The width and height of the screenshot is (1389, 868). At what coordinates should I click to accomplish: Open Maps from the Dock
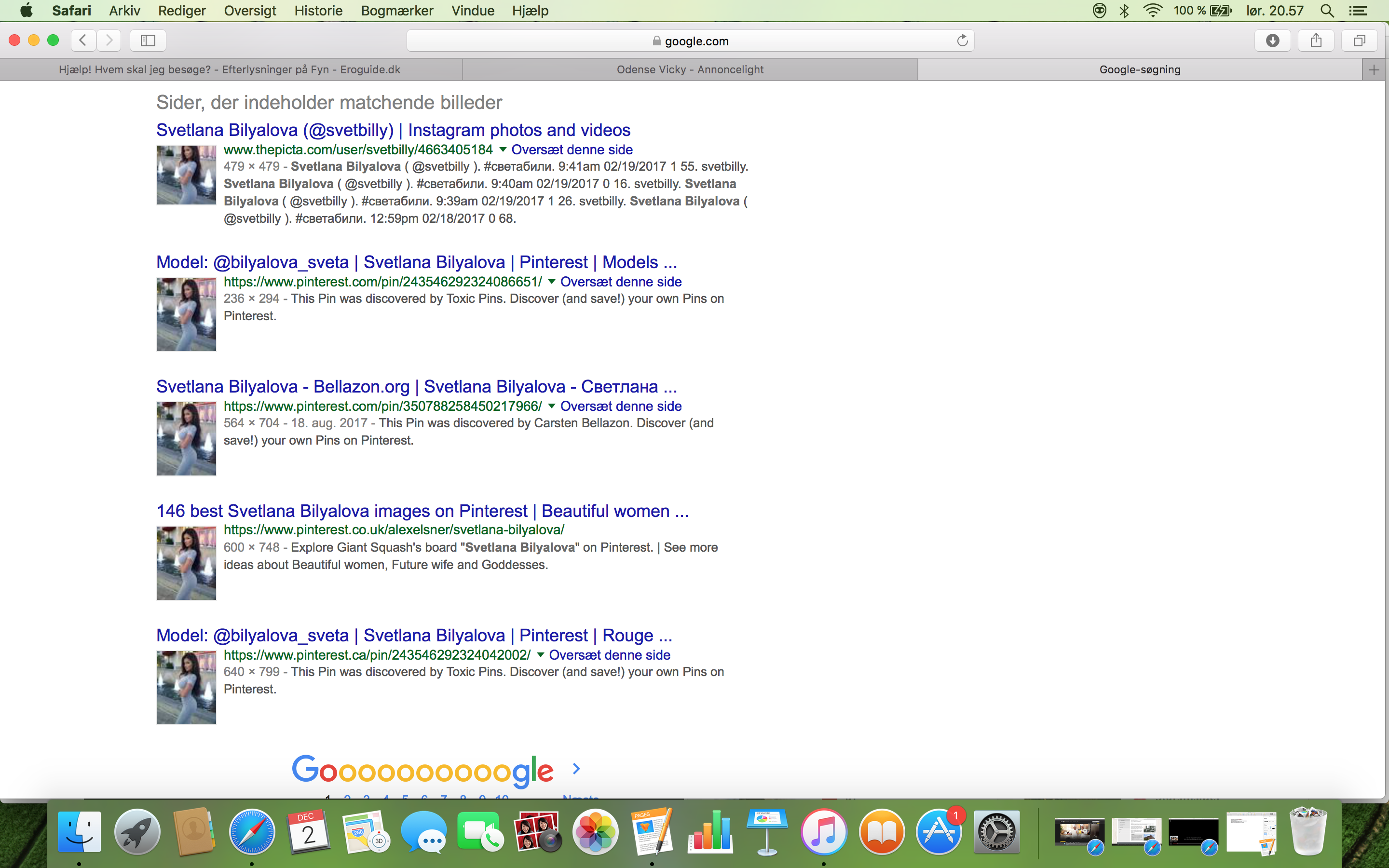[366, 832]
